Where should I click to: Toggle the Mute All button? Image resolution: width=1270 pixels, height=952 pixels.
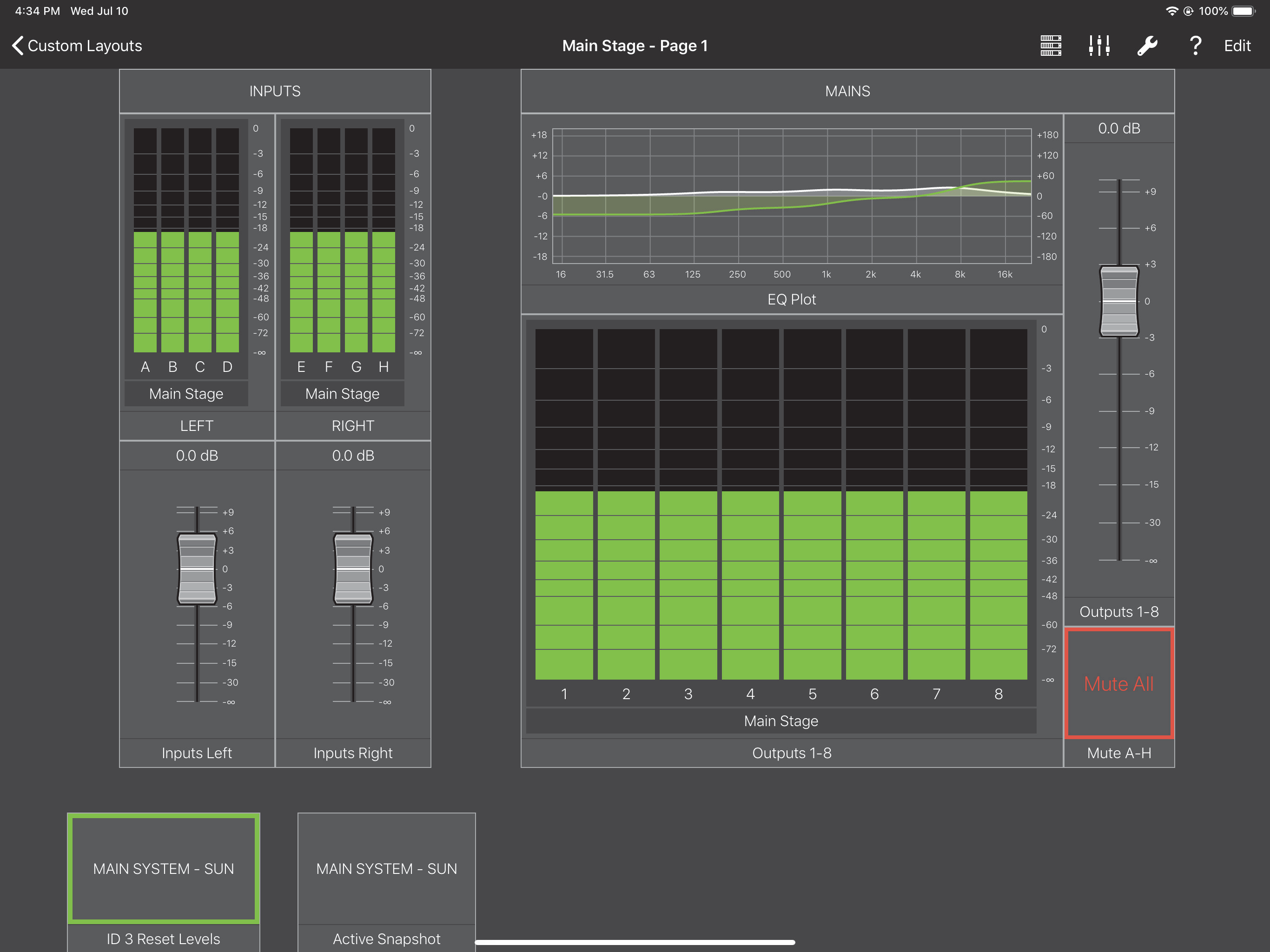tap(1118, 683)
